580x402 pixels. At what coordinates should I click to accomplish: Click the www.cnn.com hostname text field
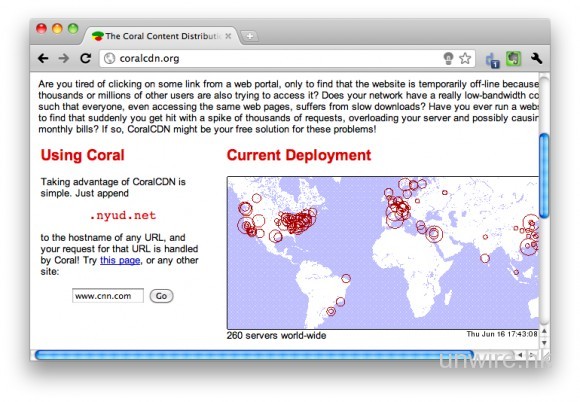[x=108, y=296]
